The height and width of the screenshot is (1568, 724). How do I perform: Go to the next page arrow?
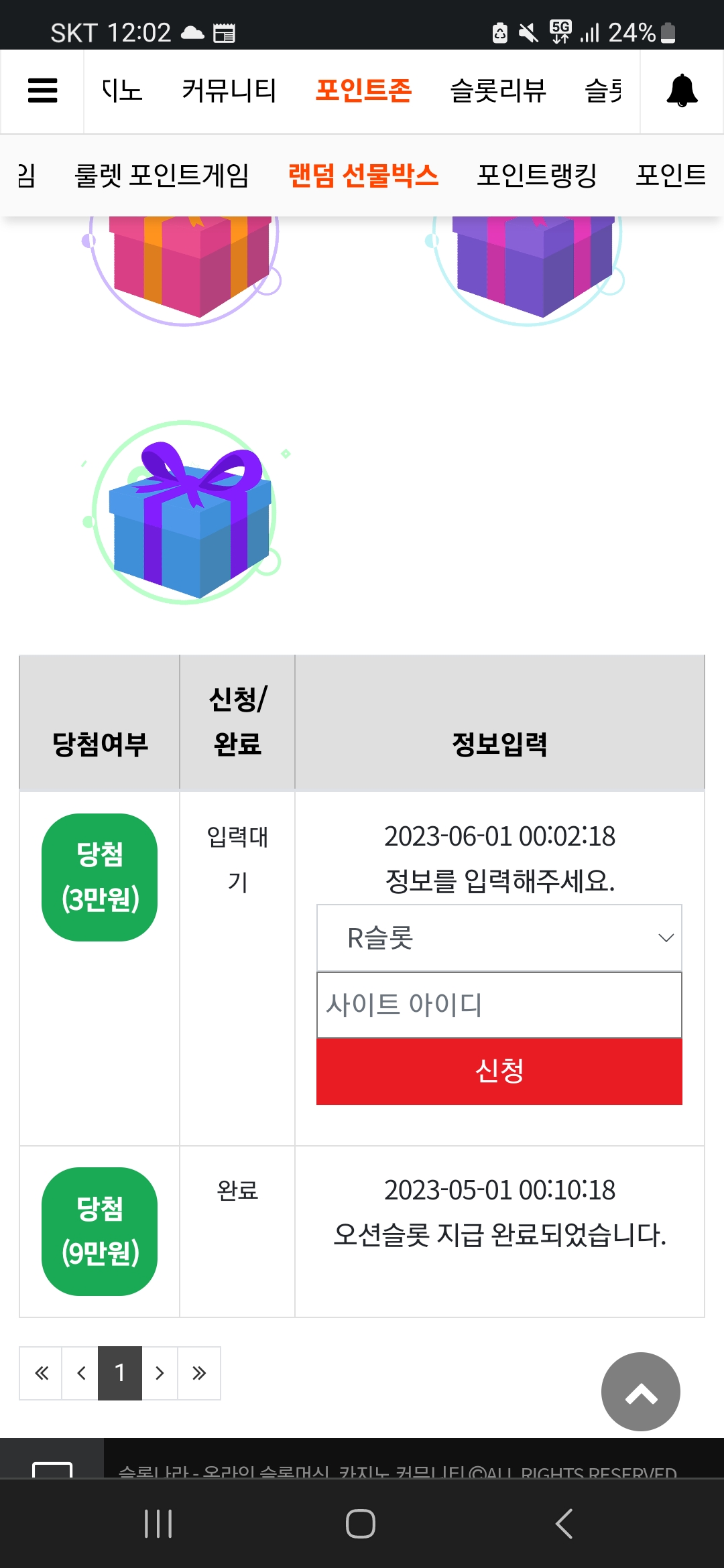pos(160,1373)
